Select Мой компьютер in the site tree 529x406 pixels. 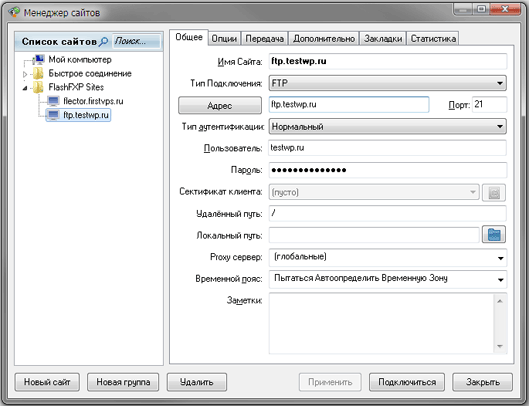(80, 60)
